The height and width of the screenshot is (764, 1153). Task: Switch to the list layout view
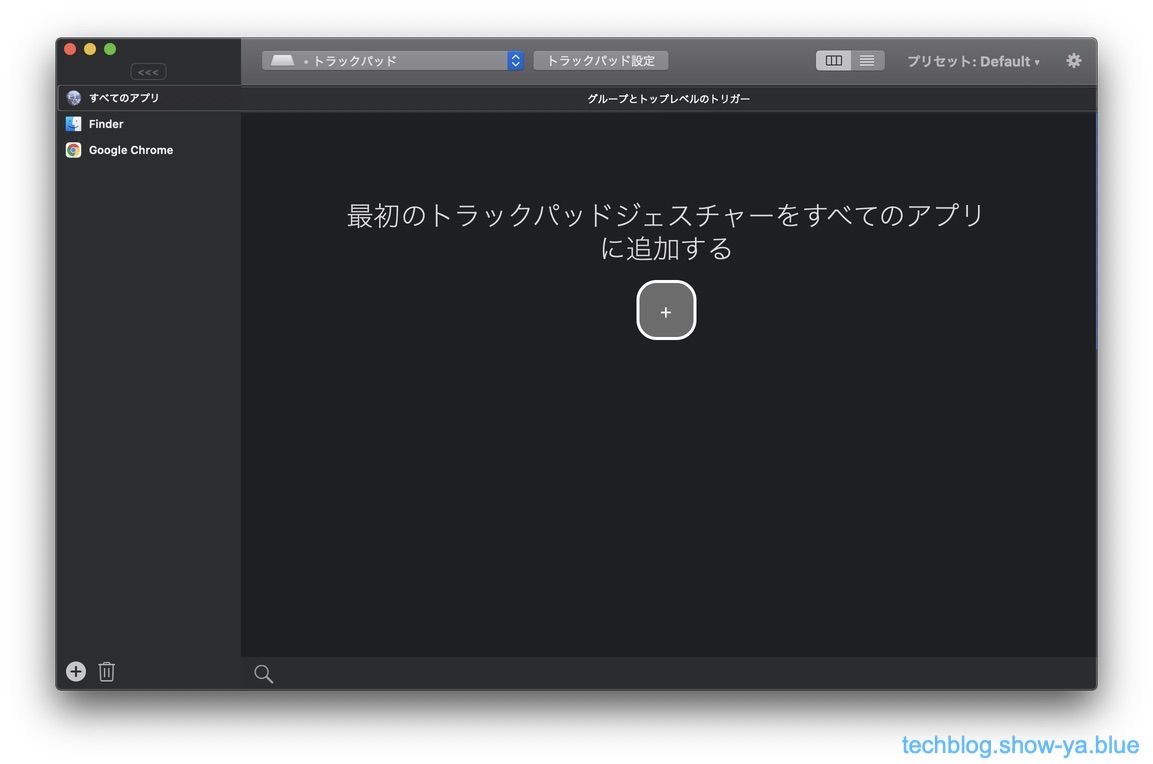coord(867,61)
